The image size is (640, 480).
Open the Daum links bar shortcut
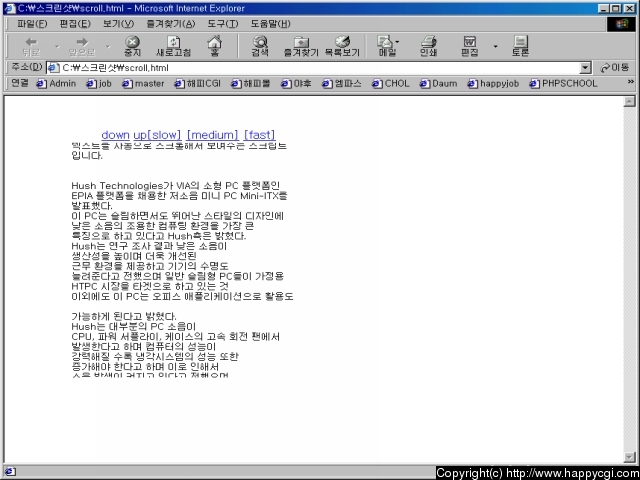(438, 83)
